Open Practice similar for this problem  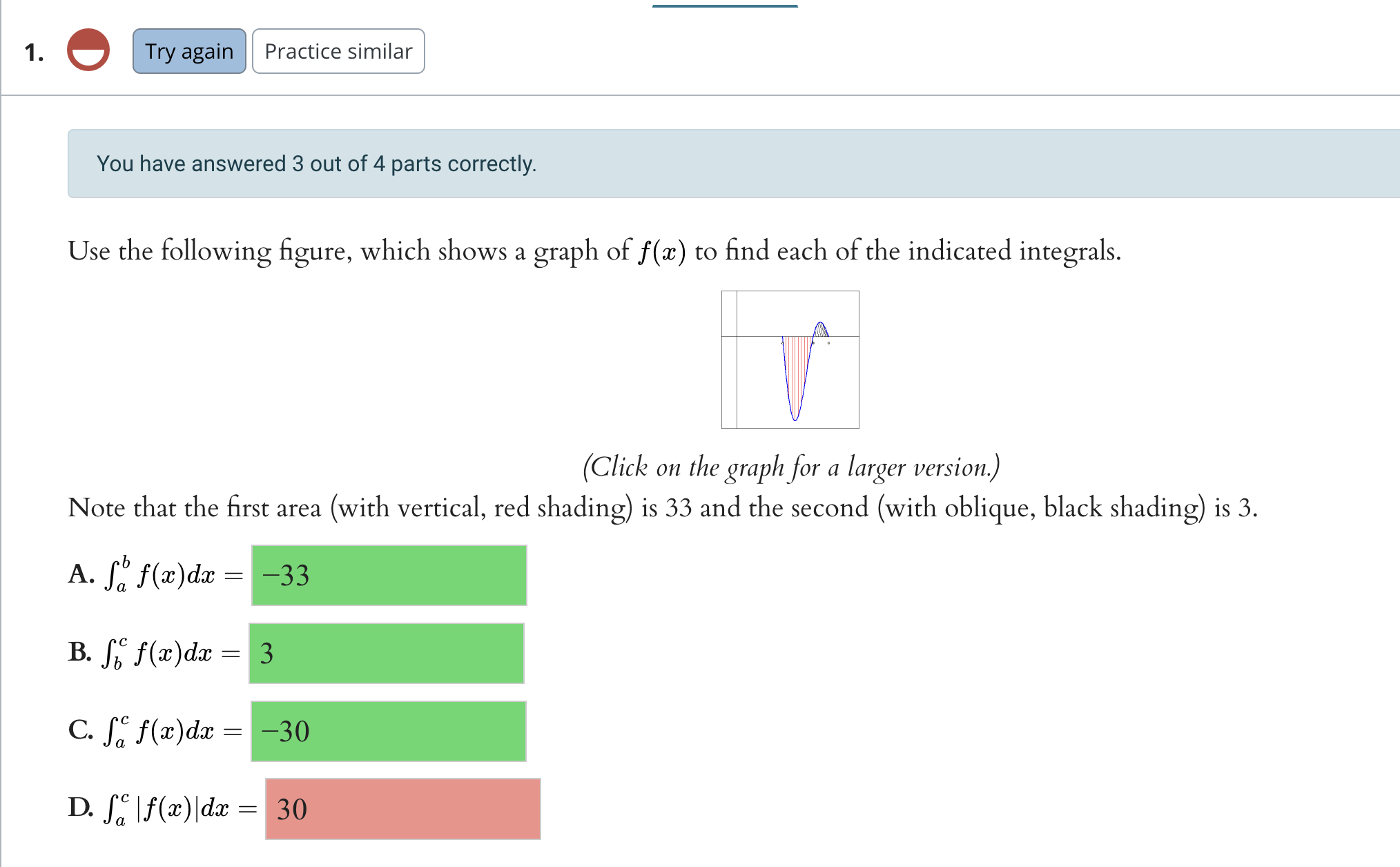338,50
